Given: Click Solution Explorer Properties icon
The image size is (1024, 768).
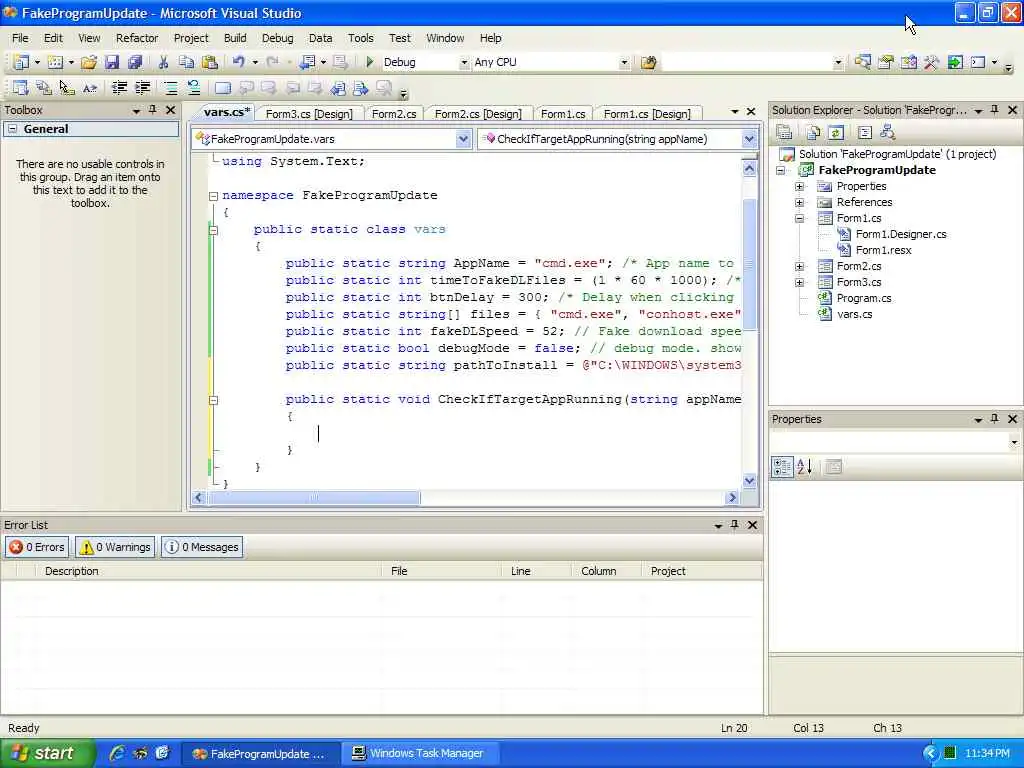Looking at the screenshot, I should pyautogui.click(x=784, y=133).
